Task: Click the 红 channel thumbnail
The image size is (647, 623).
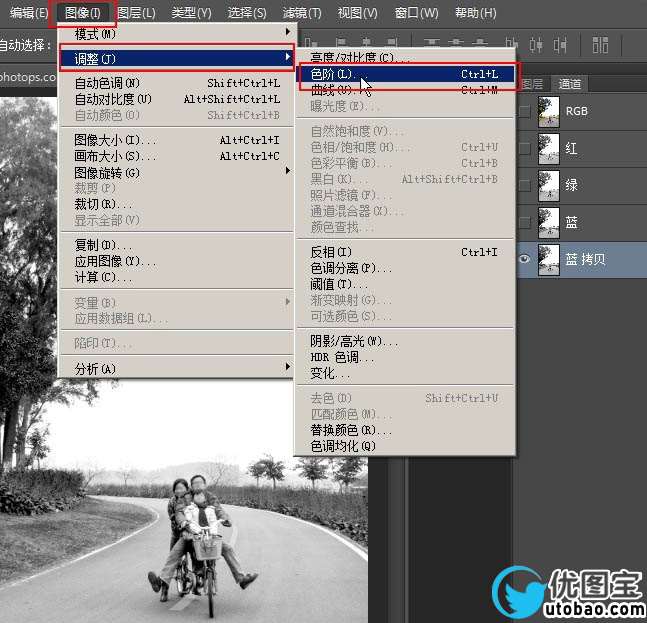Action: coord(549,148)
